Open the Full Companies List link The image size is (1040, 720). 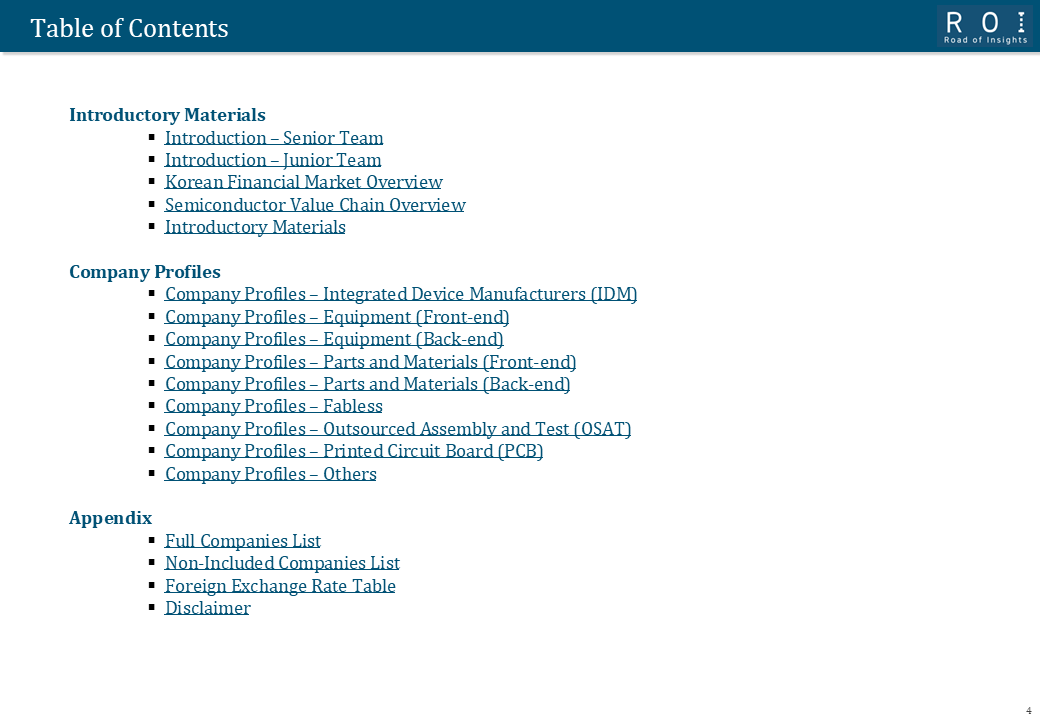243,541
